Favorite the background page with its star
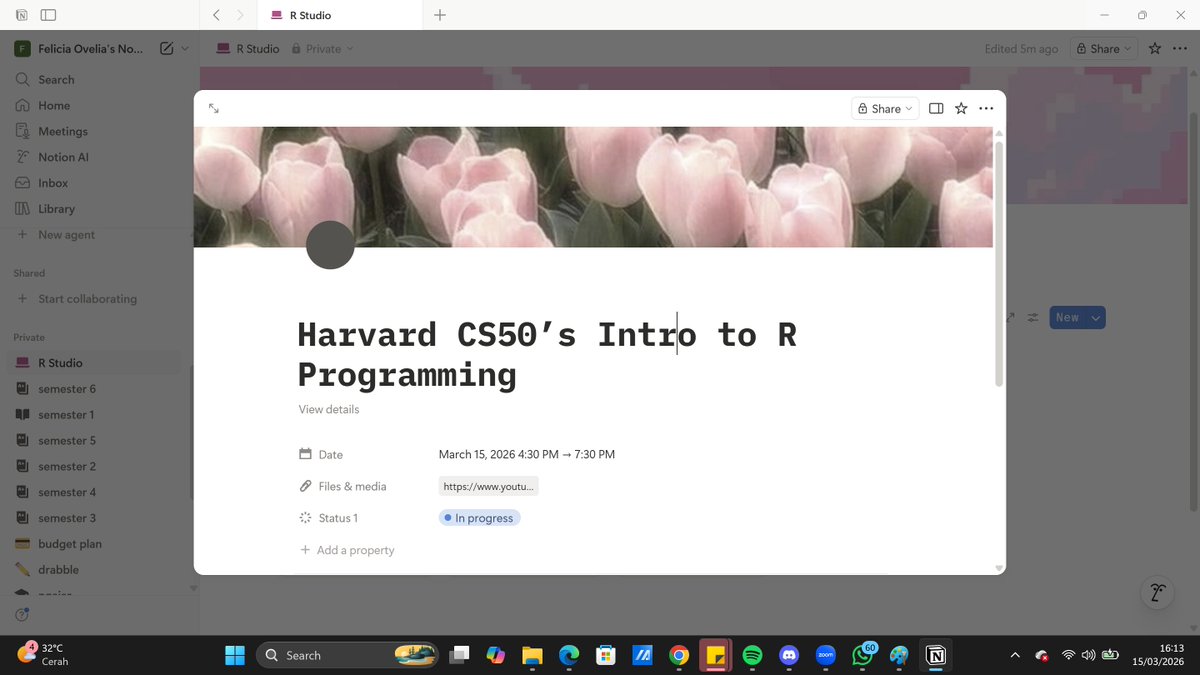Image resolution: width=1200 pixels, height=675 pixels. click(x=1155, y=48)
